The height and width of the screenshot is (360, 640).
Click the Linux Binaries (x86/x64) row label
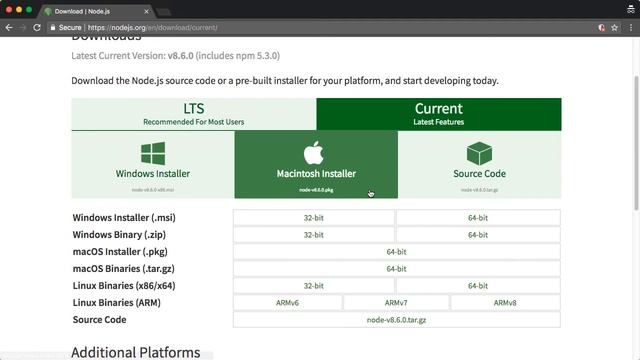pos(124,286)
